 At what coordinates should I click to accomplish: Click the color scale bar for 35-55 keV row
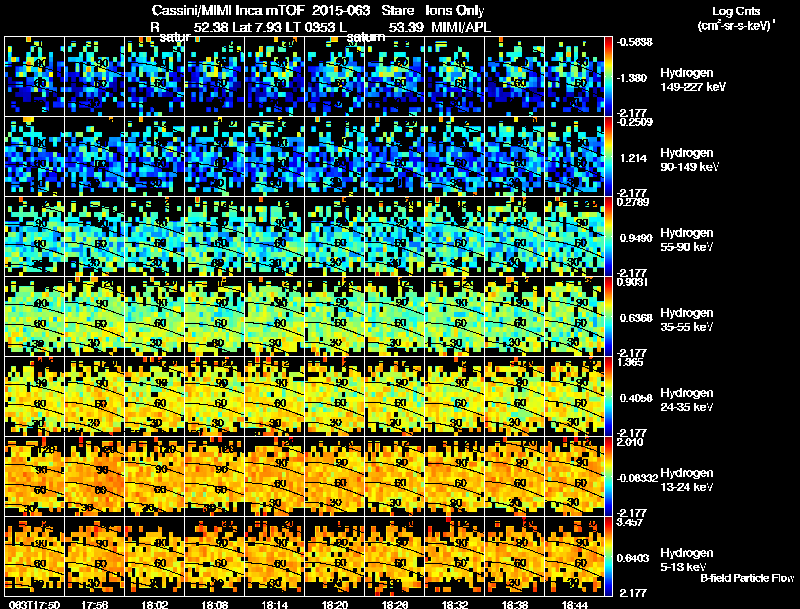tap(608, 317)
